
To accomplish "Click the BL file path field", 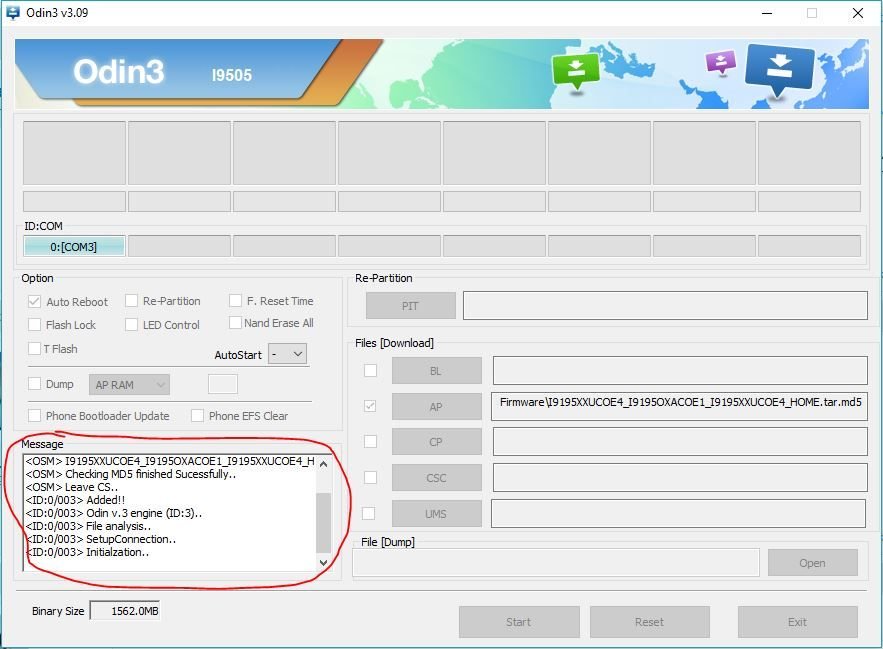I will pyautogui.click(x=680, y=370).
